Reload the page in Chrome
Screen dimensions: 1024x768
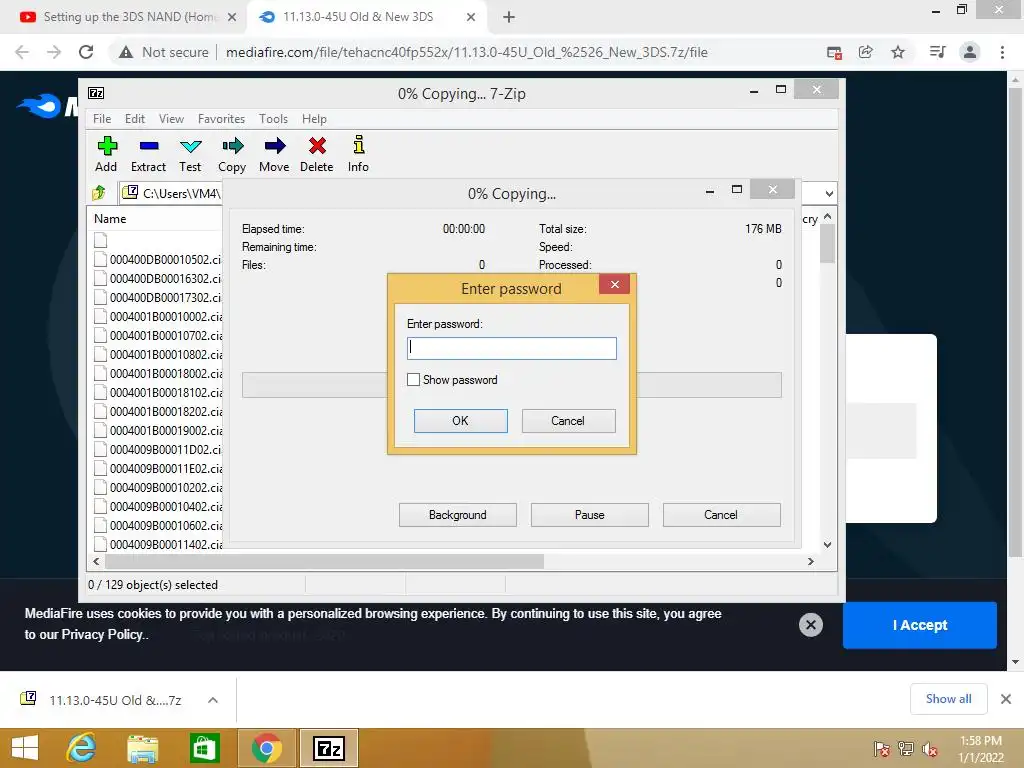86,52
